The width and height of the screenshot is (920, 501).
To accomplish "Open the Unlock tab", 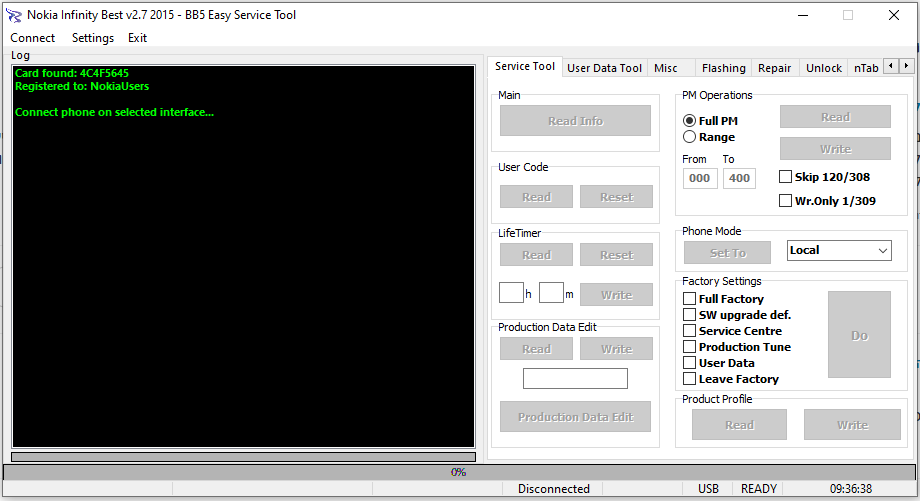I will coord(824,68).
